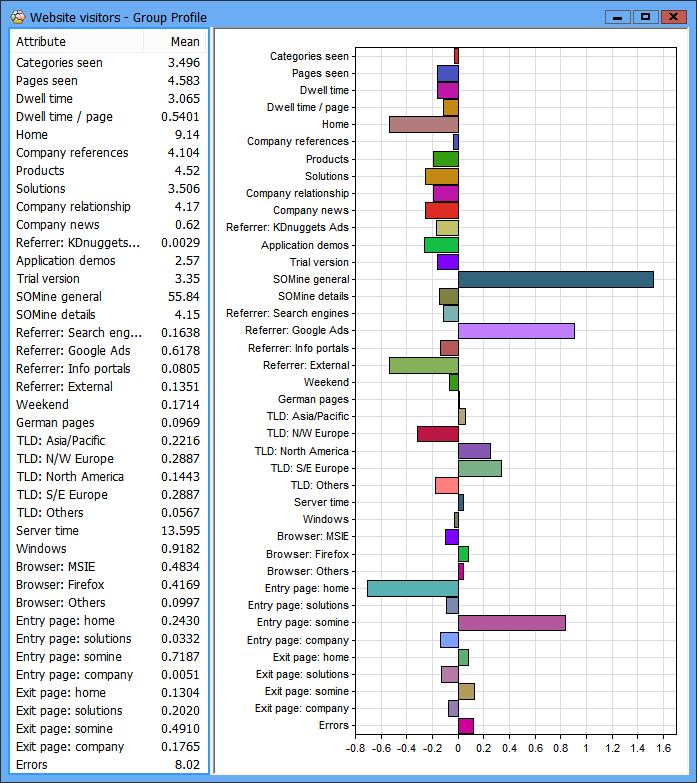The width and height of the screenshot is (697, 783).
Task: Click the Home bar in chart
Action: [x=423, y=124]
